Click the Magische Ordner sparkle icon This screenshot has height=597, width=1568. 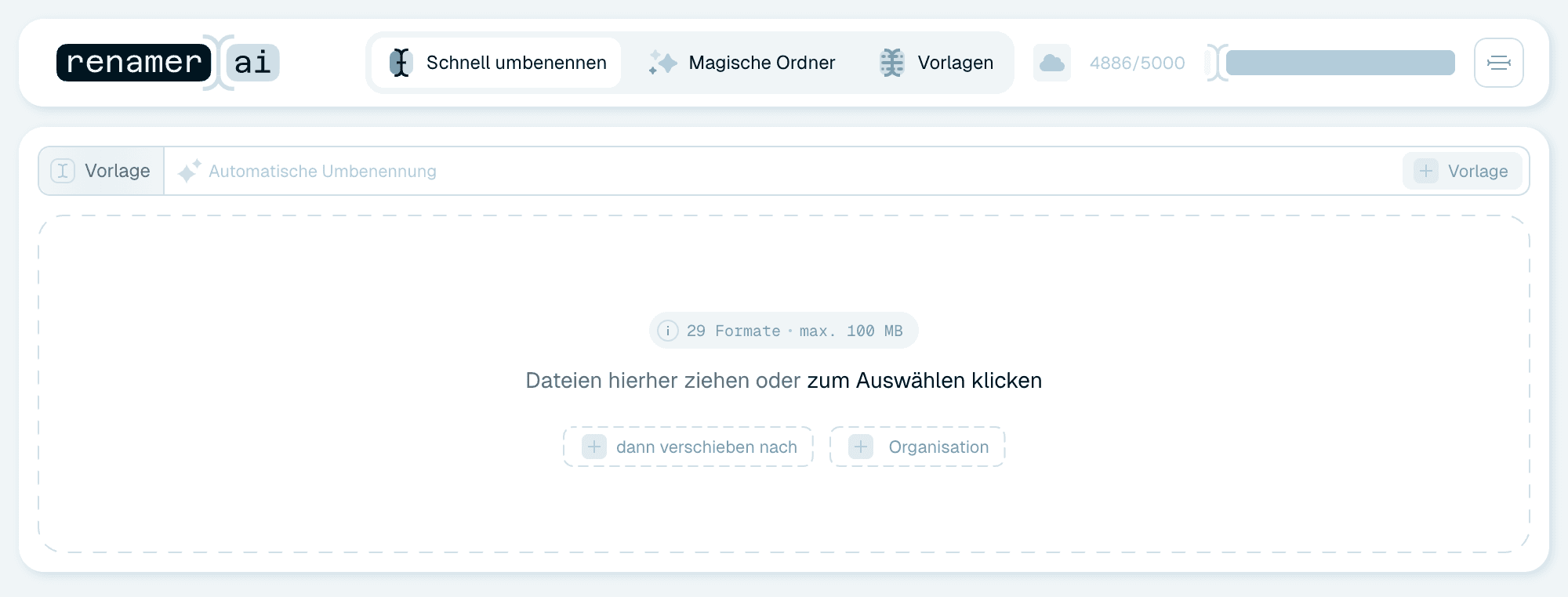(x=662, y=63)
